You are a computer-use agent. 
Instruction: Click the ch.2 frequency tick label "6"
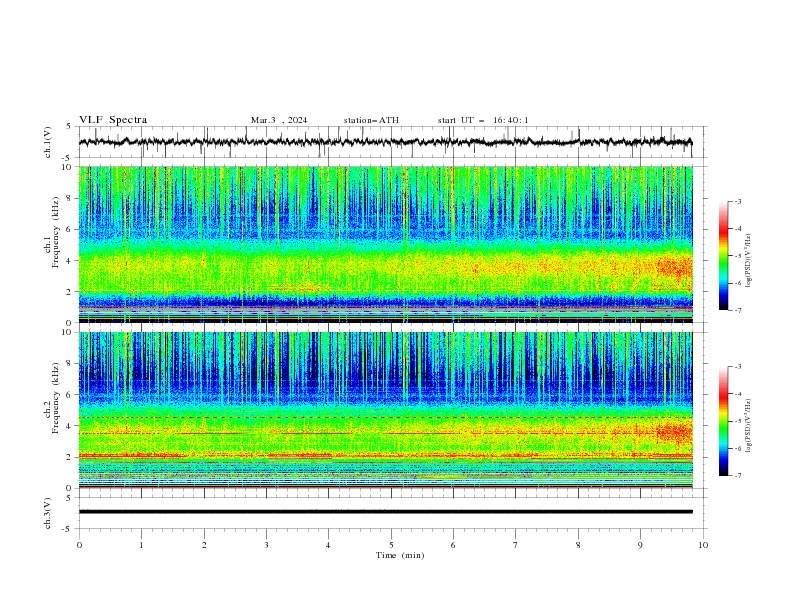(70, 395)
